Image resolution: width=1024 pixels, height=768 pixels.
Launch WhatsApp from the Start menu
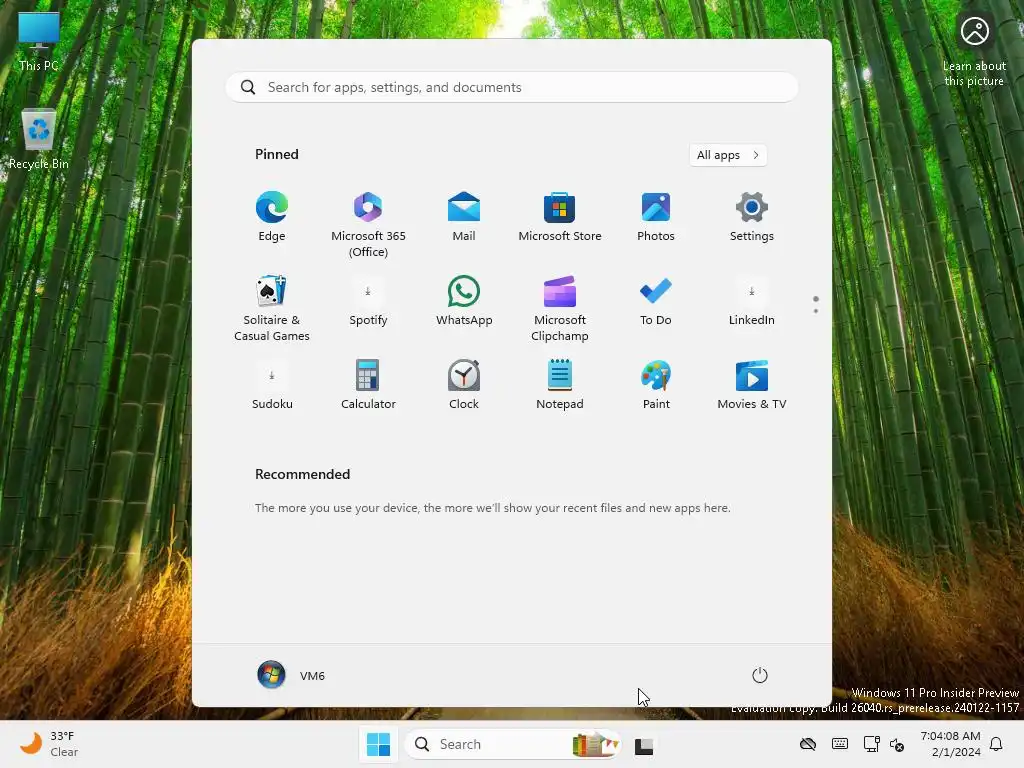click(464, 301)
